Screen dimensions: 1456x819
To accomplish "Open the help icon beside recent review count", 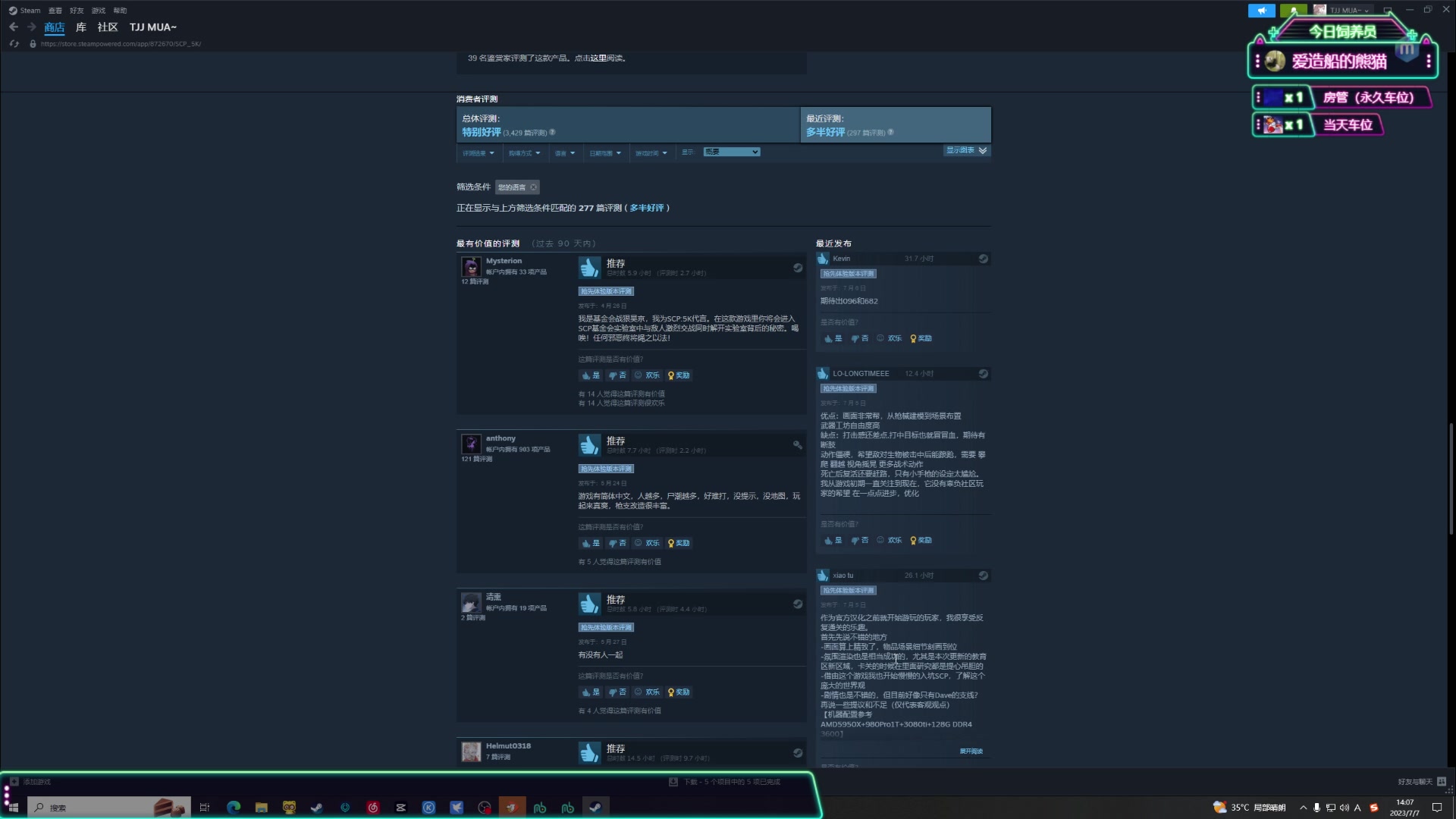I will tap(890, 133).
